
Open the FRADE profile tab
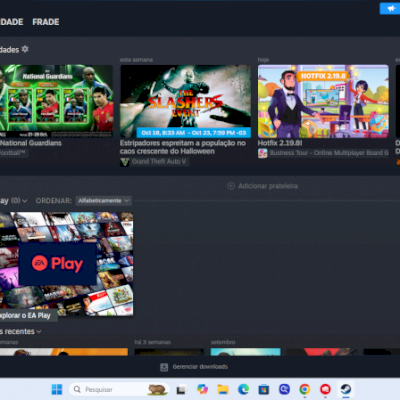46,22
